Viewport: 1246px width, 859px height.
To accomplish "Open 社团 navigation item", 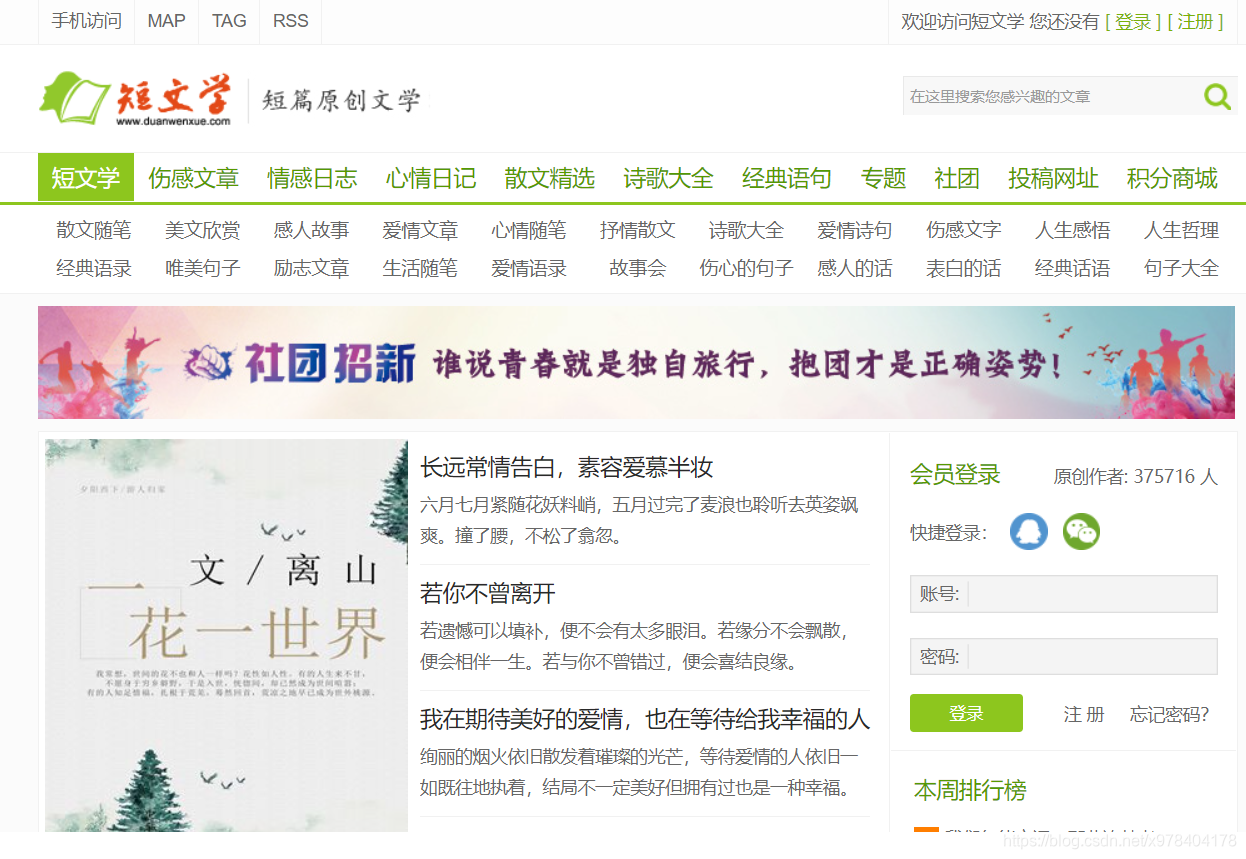I will click(957, 178).
